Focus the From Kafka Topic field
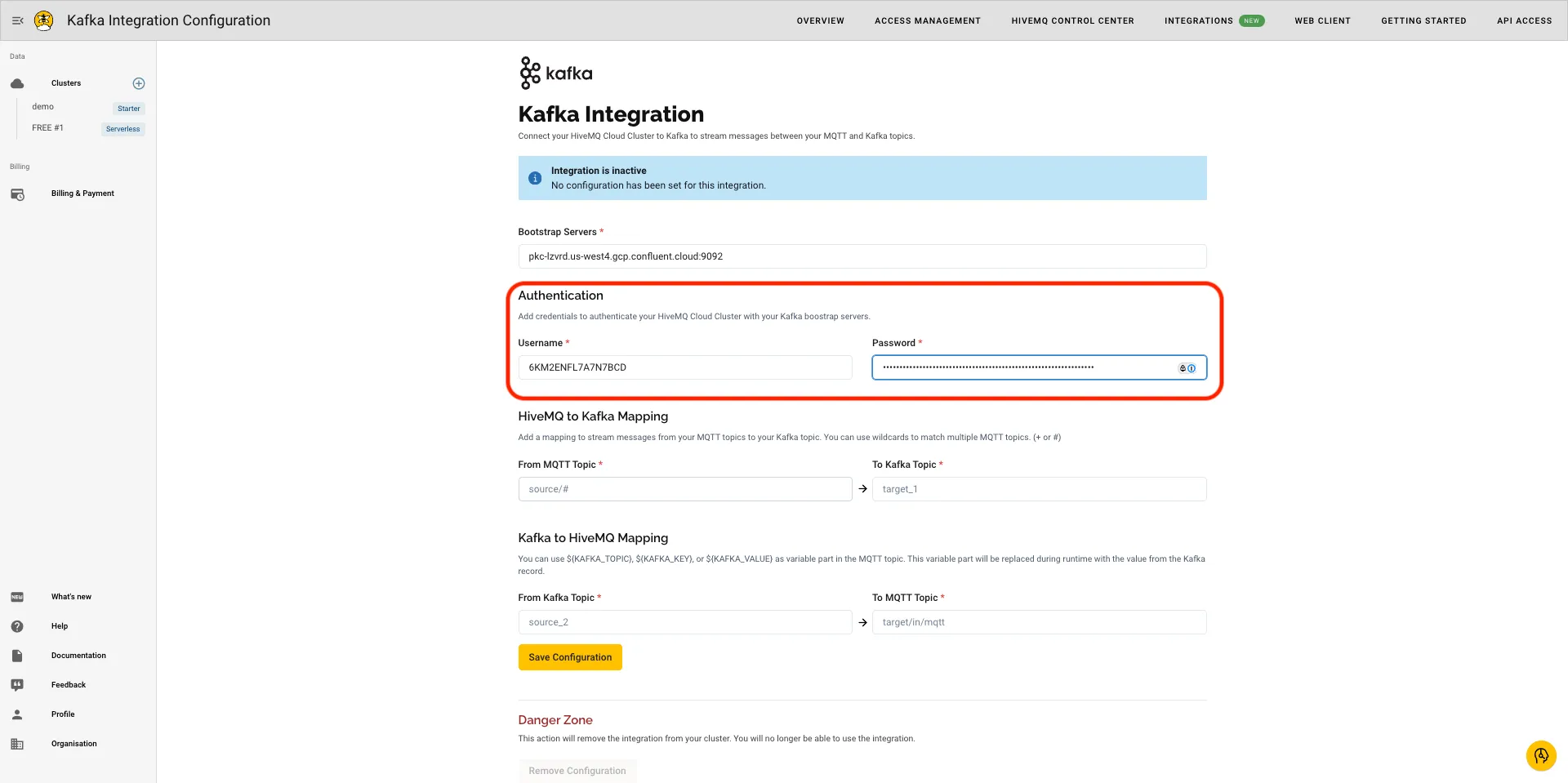 [685, 622]
